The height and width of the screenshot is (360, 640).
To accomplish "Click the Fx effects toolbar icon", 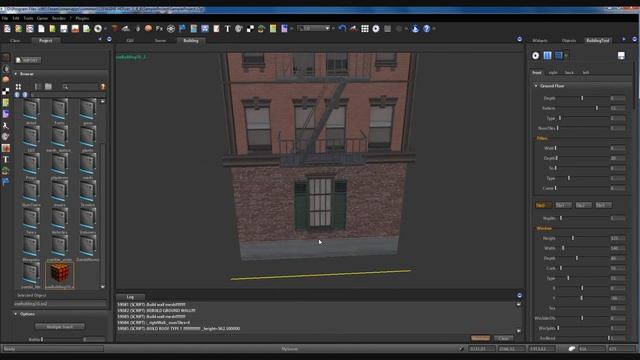I will pos(159,29).
